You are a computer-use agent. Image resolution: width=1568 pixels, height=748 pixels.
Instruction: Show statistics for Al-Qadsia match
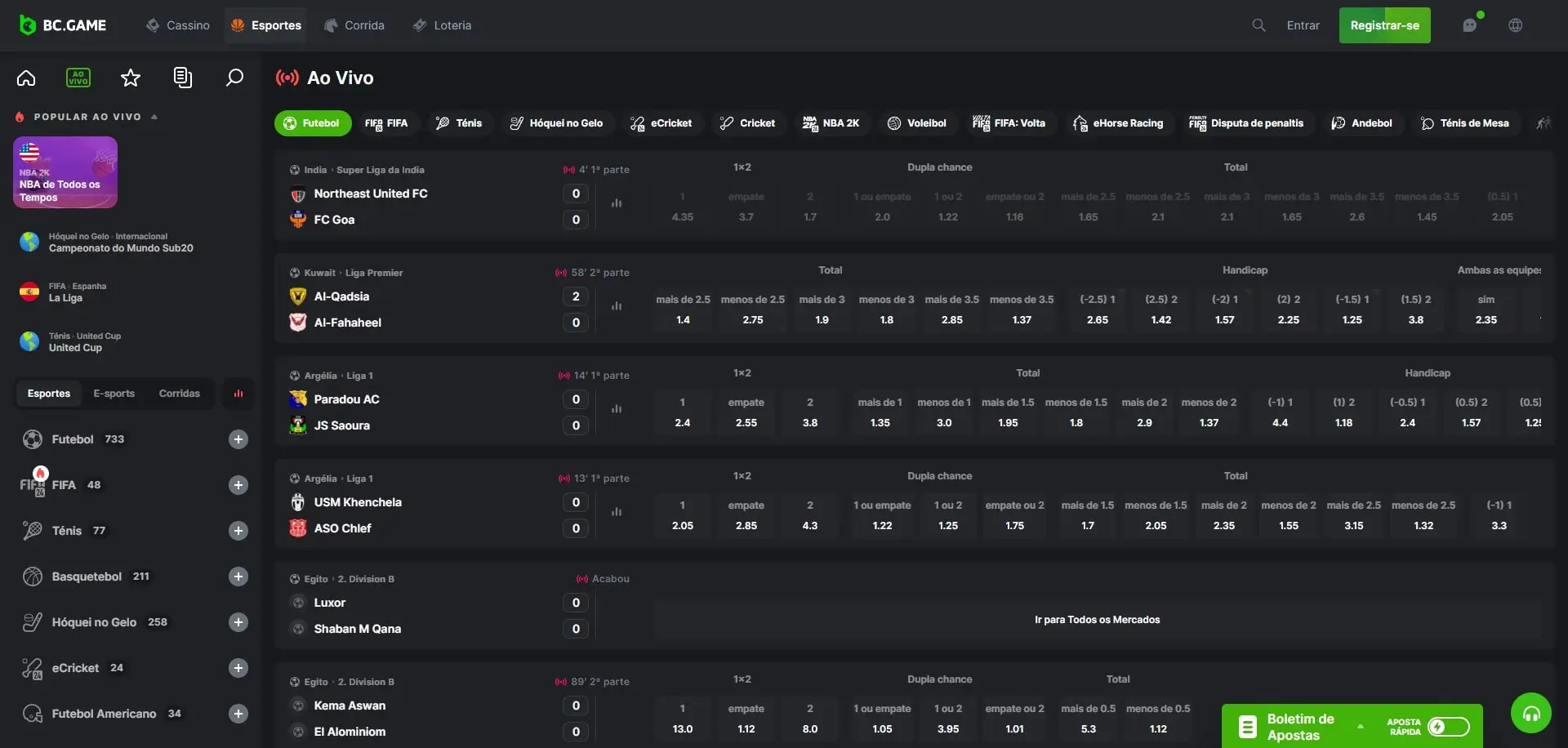click(617, 306)
